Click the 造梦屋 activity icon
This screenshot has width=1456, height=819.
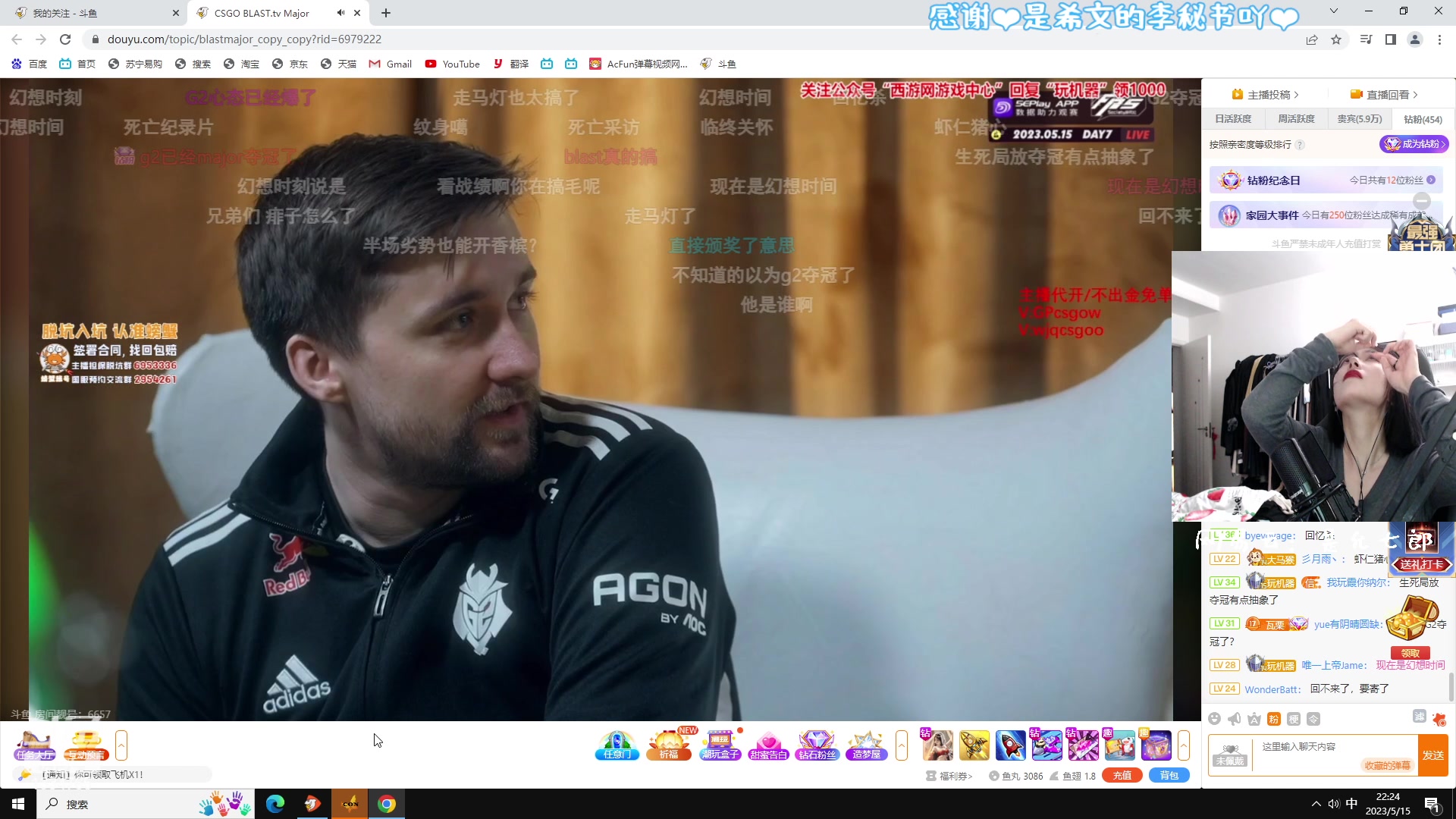(x=867, y=745)
